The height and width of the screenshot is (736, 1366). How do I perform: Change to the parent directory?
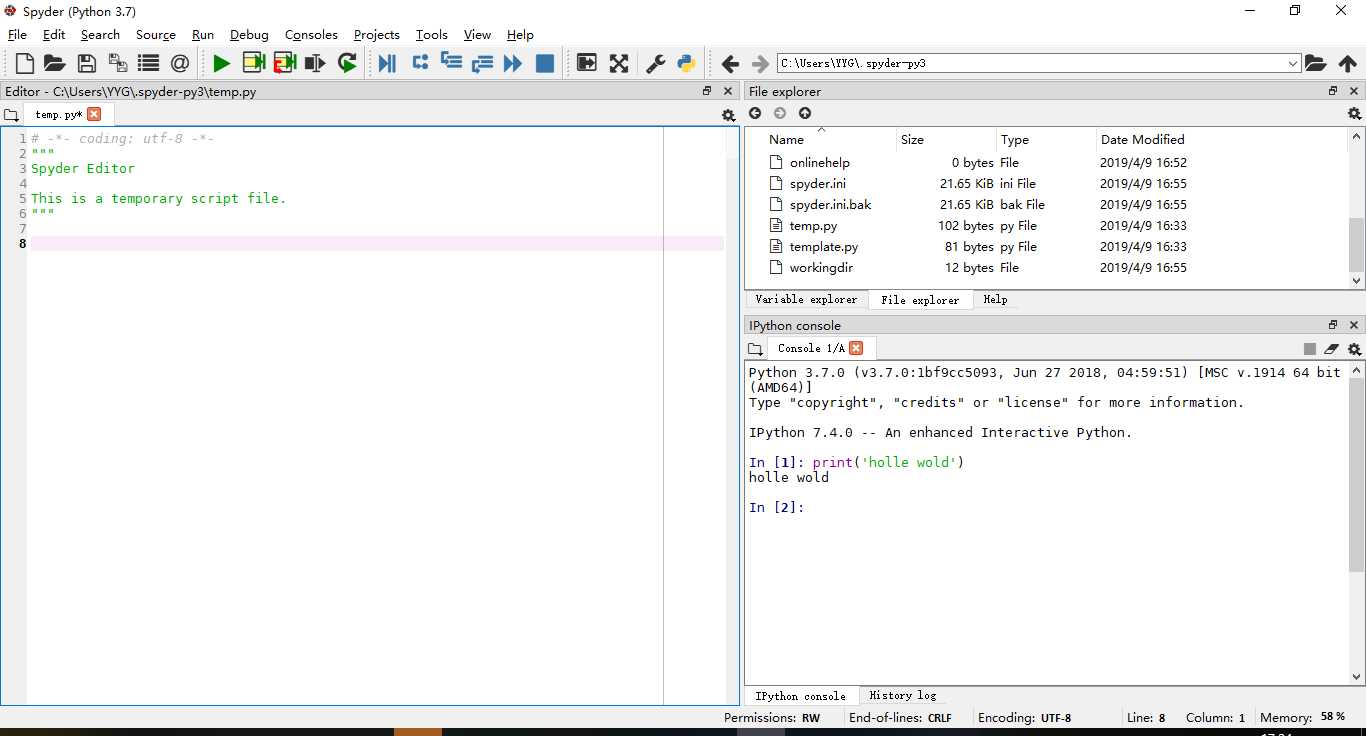tap(1347, 63)
